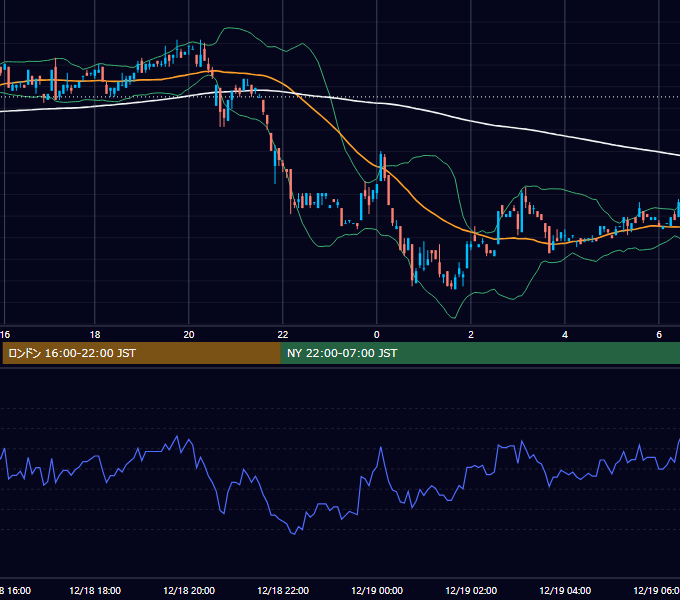Image resolution: width=680 pixels, height=600 pixels.
Task: Click the hour label 0 on price chart axis
Action: click(376, 335)
